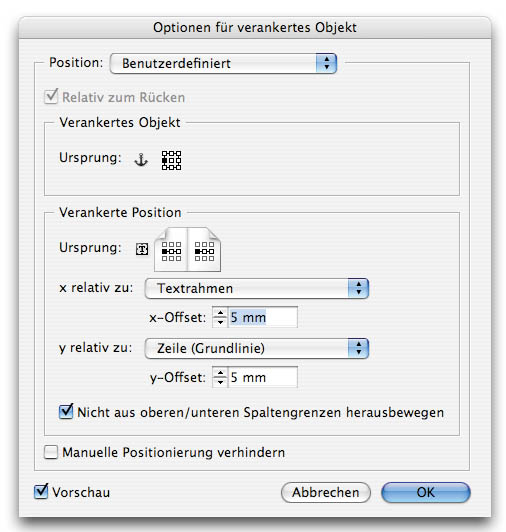Select left page reference point proxy
Viewport: 506px width, 532px height.
171,251
